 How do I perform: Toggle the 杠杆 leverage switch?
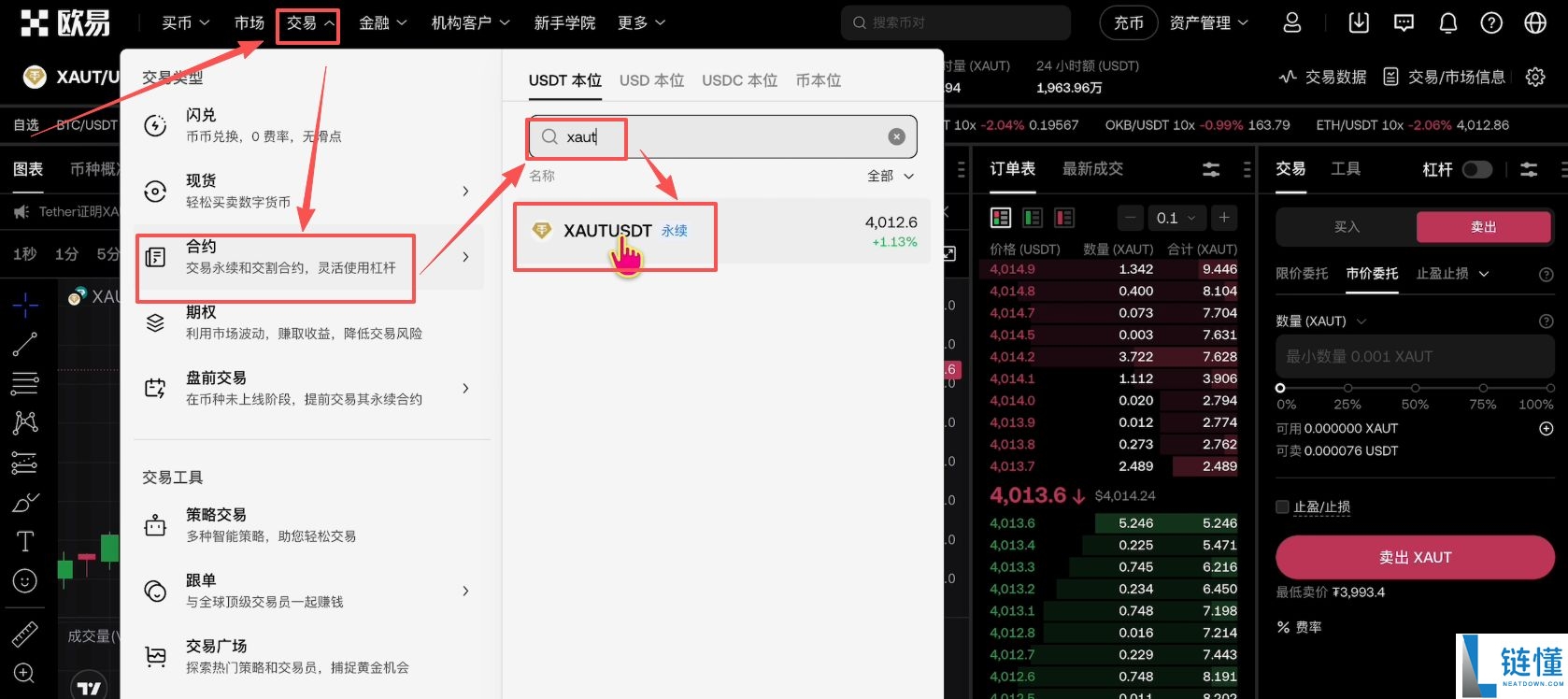(x=1476, y=169)
